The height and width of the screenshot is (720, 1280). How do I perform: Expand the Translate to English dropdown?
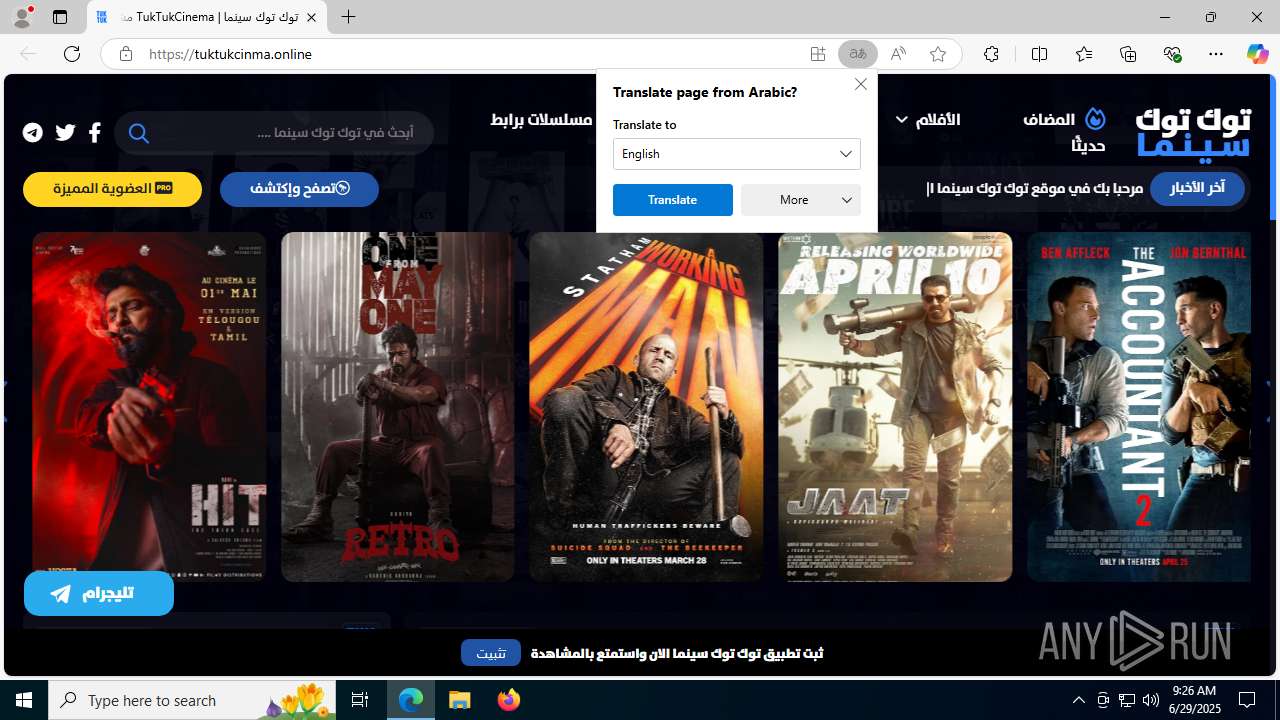(x=737, y=154)
